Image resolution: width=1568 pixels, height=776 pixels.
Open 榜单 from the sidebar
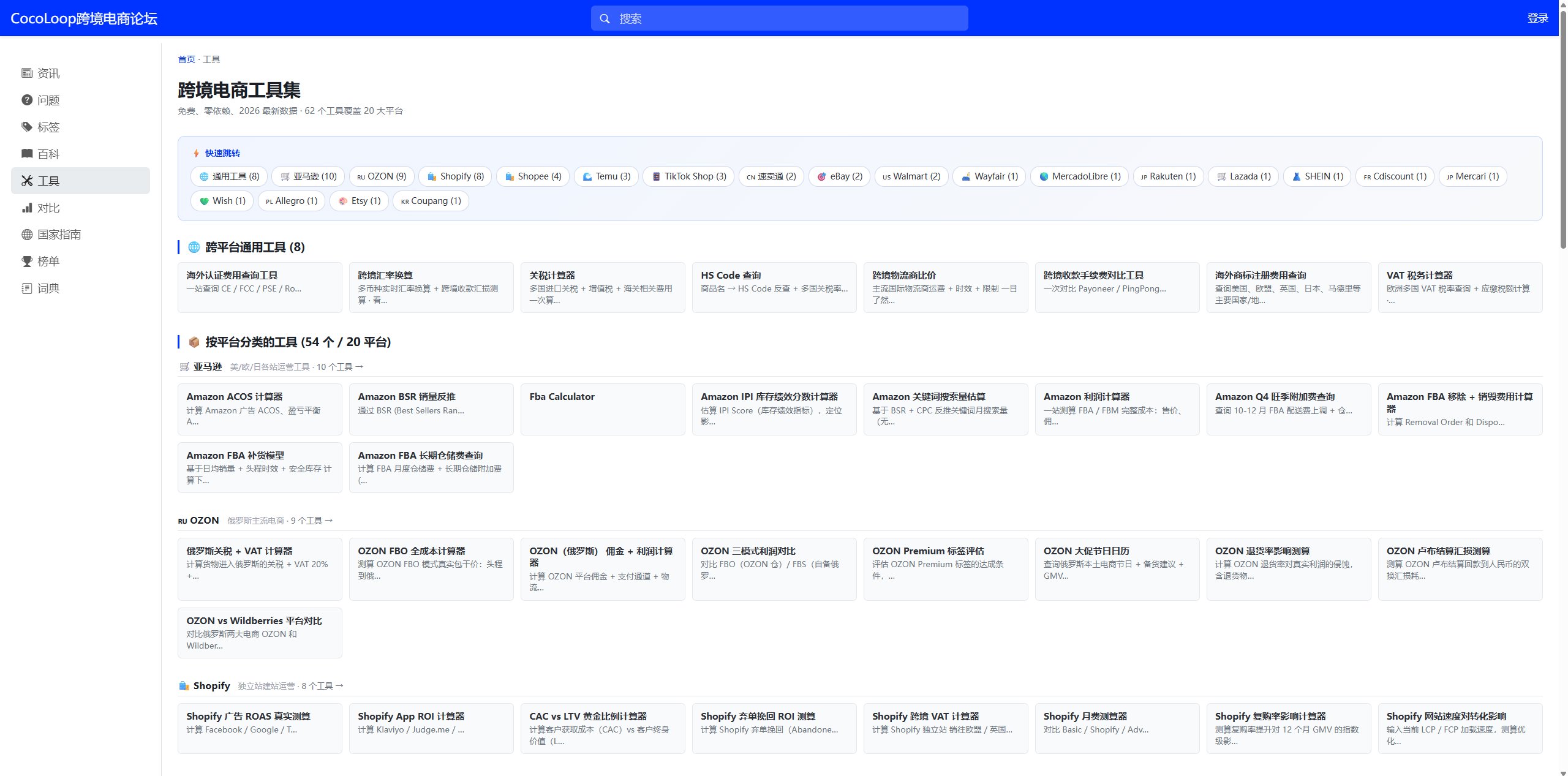coord(80,262)
